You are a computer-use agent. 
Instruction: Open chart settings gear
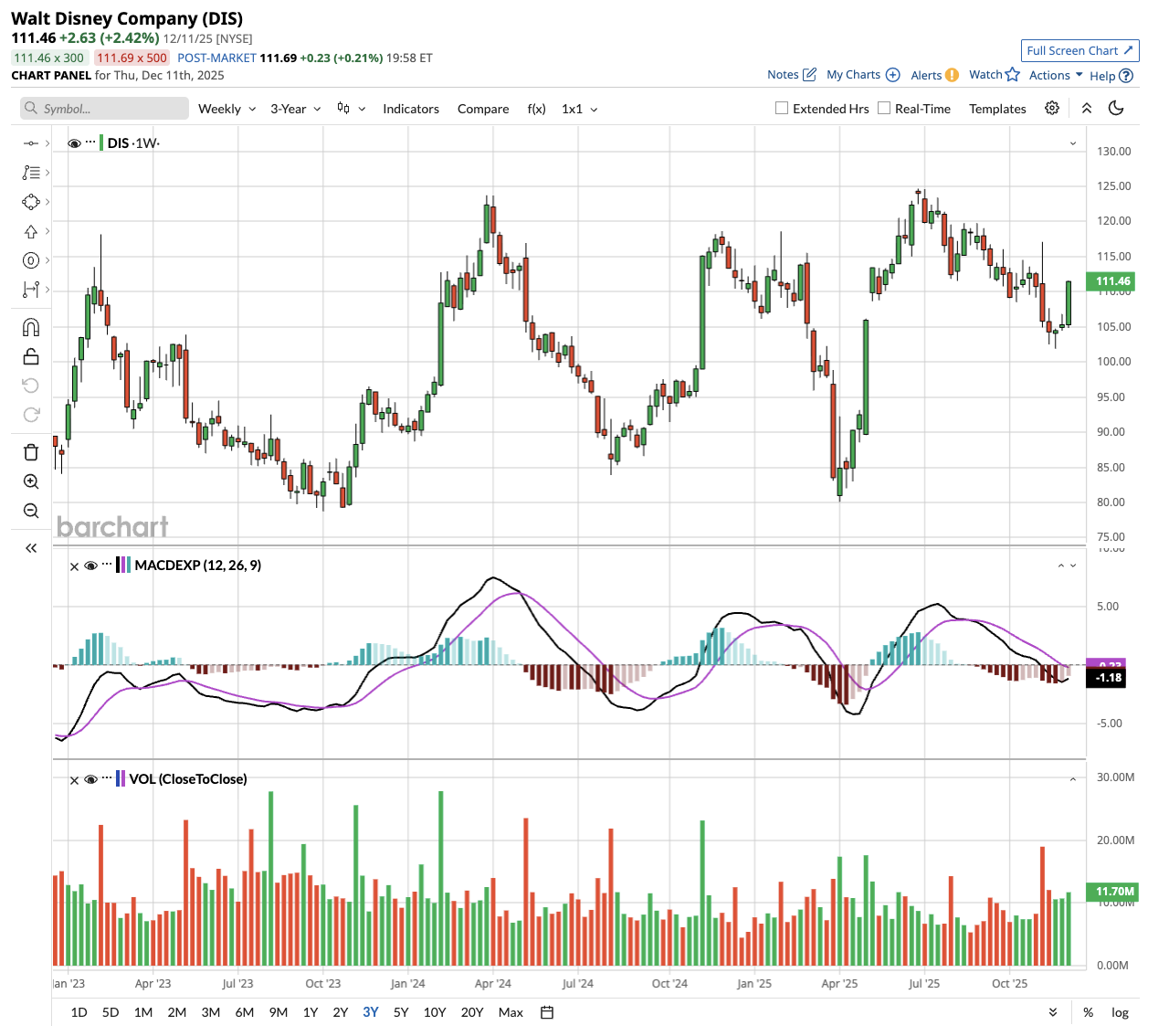[1052, 108]
